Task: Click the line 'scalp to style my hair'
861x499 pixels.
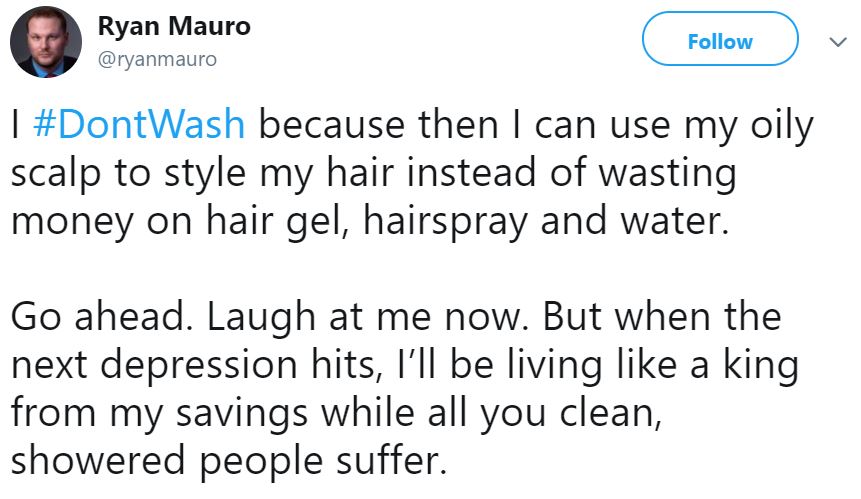Action: (x=373, y=173)
